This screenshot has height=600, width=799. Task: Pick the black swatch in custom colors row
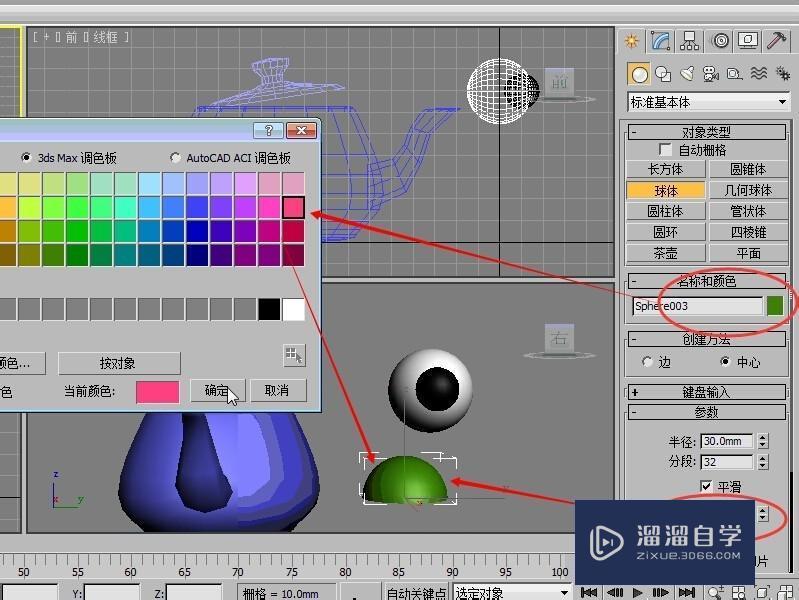tap(269, 309)
